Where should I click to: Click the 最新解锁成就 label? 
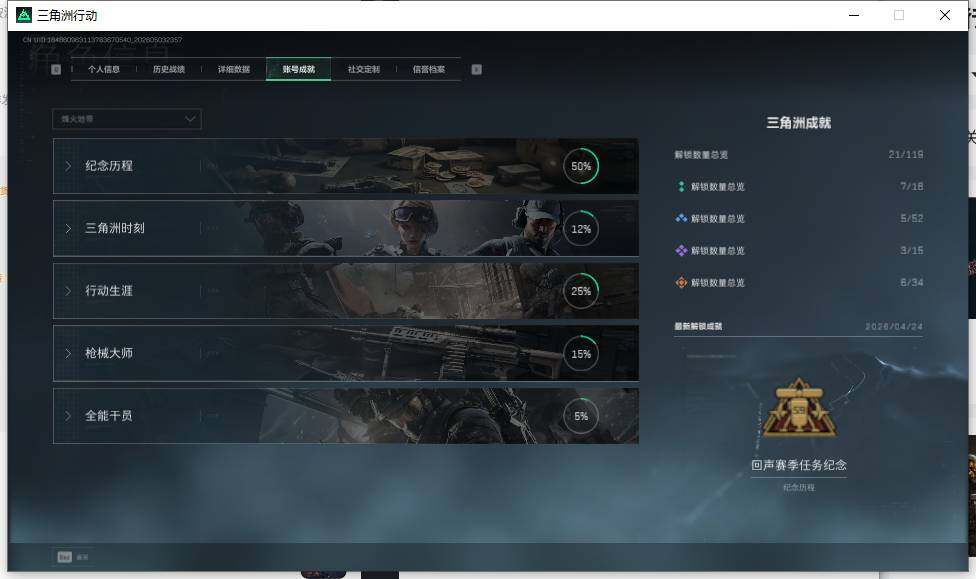698,326
